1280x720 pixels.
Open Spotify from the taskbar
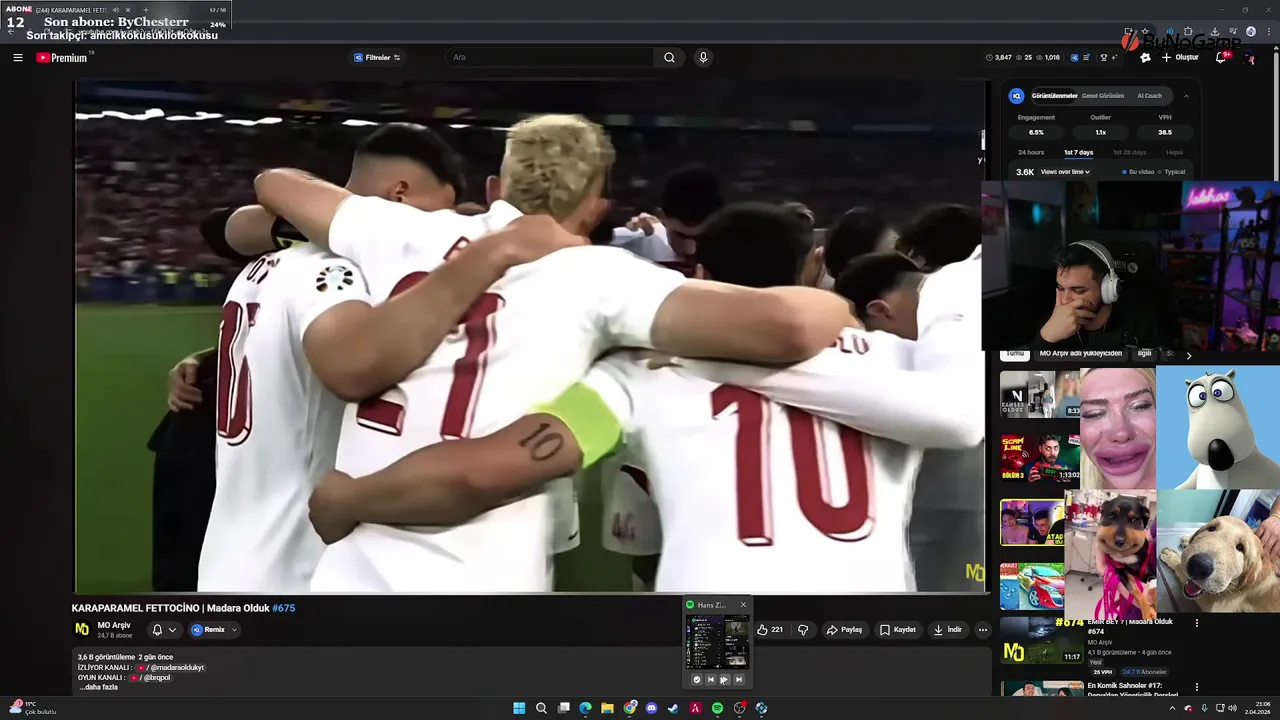coord(717,708)
